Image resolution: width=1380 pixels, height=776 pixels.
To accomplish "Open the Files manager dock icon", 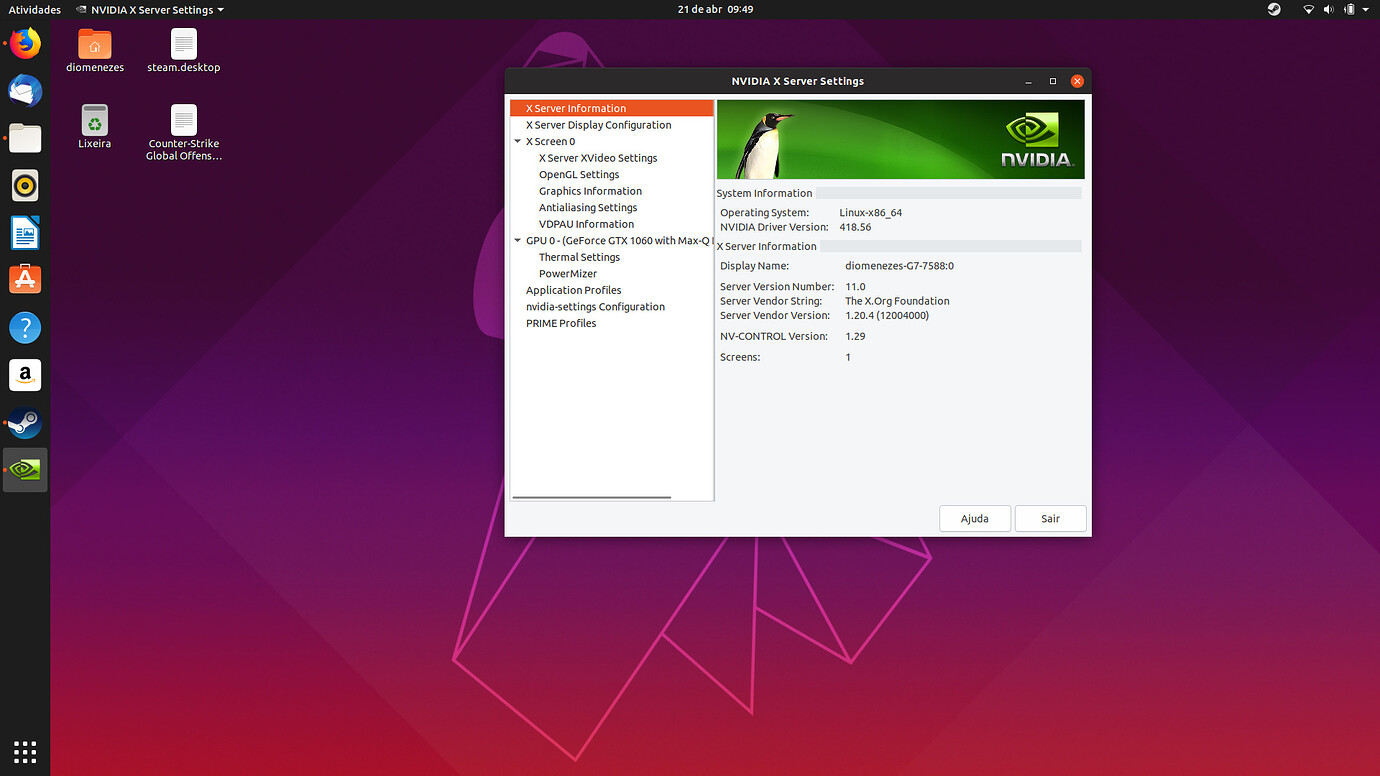I will 25,138.
